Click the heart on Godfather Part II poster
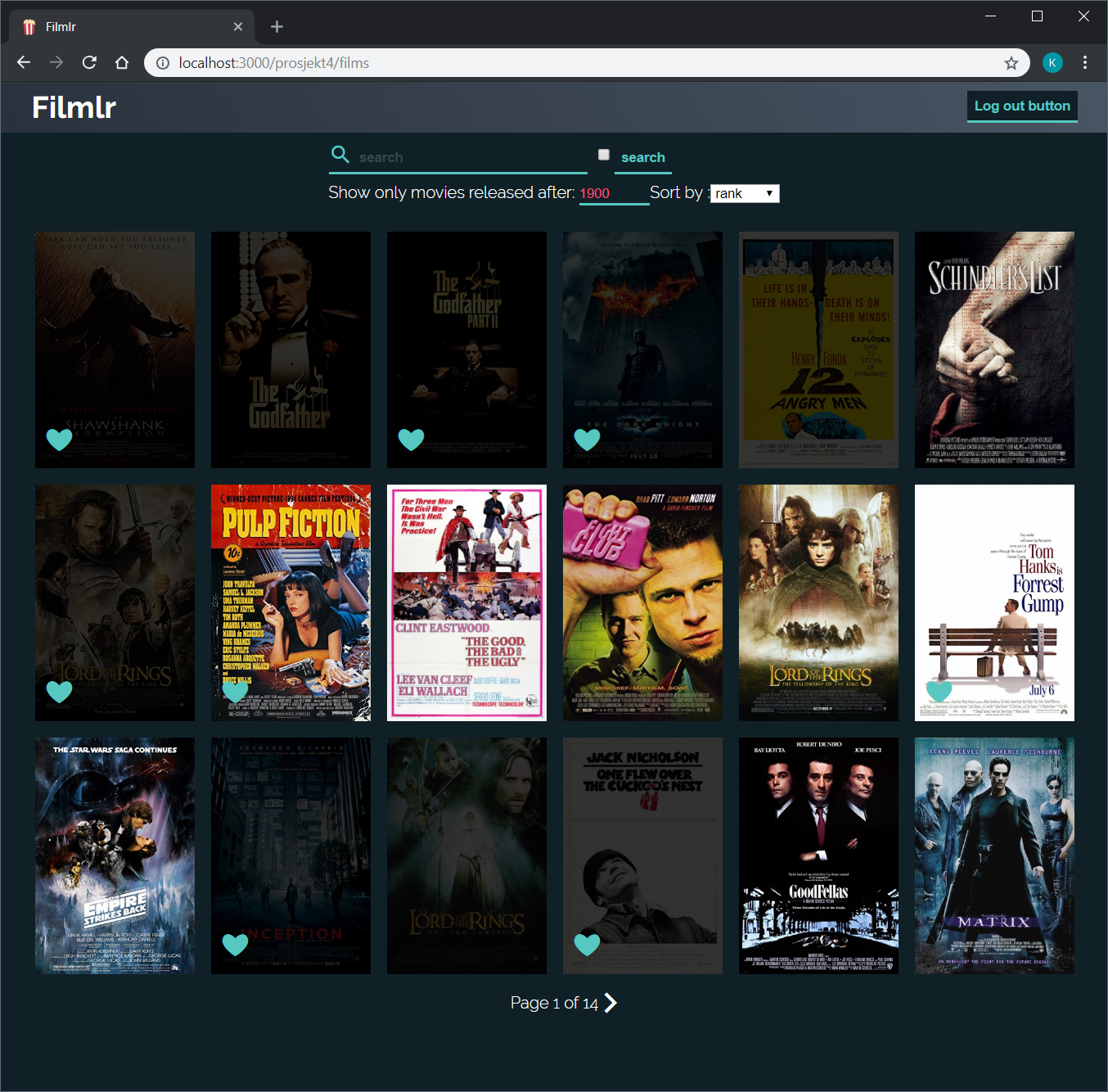1108x1092 pixels. pos(411,440)
